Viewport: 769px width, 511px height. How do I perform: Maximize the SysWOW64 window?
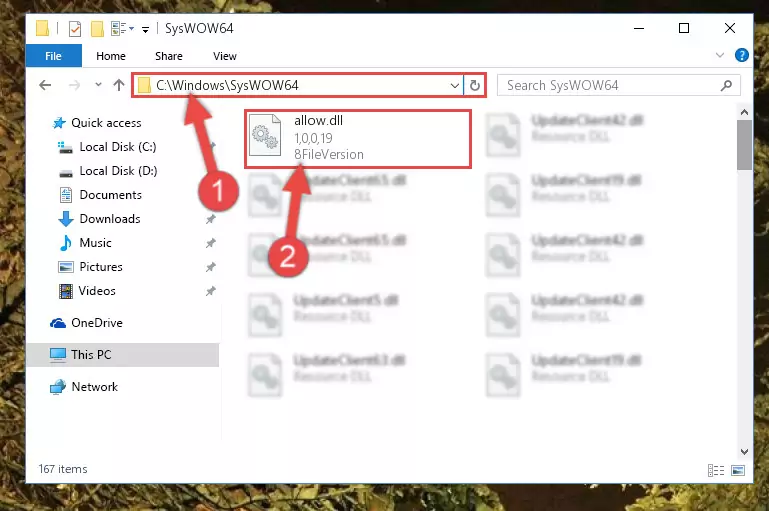(x=684, y=28)
